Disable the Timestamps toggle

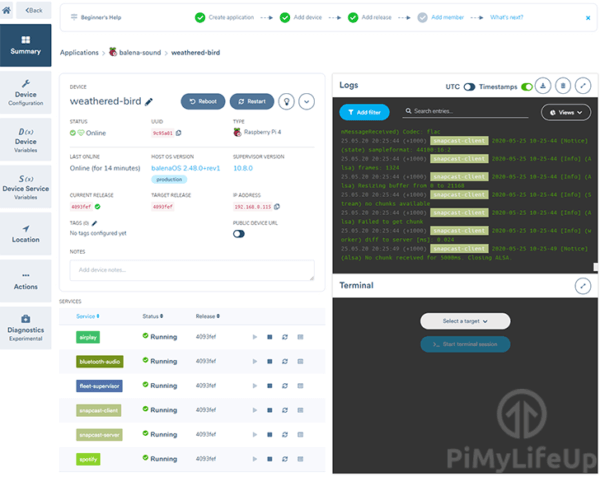[526, 87]
